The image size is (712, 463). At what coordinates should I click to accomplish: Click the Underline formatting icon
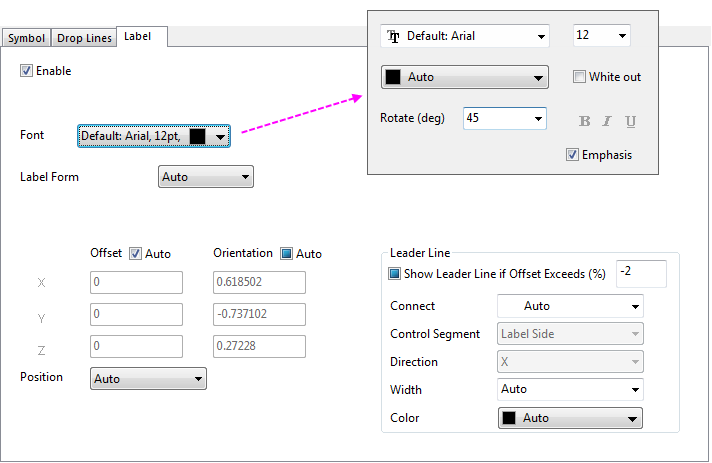pos(630,121)
